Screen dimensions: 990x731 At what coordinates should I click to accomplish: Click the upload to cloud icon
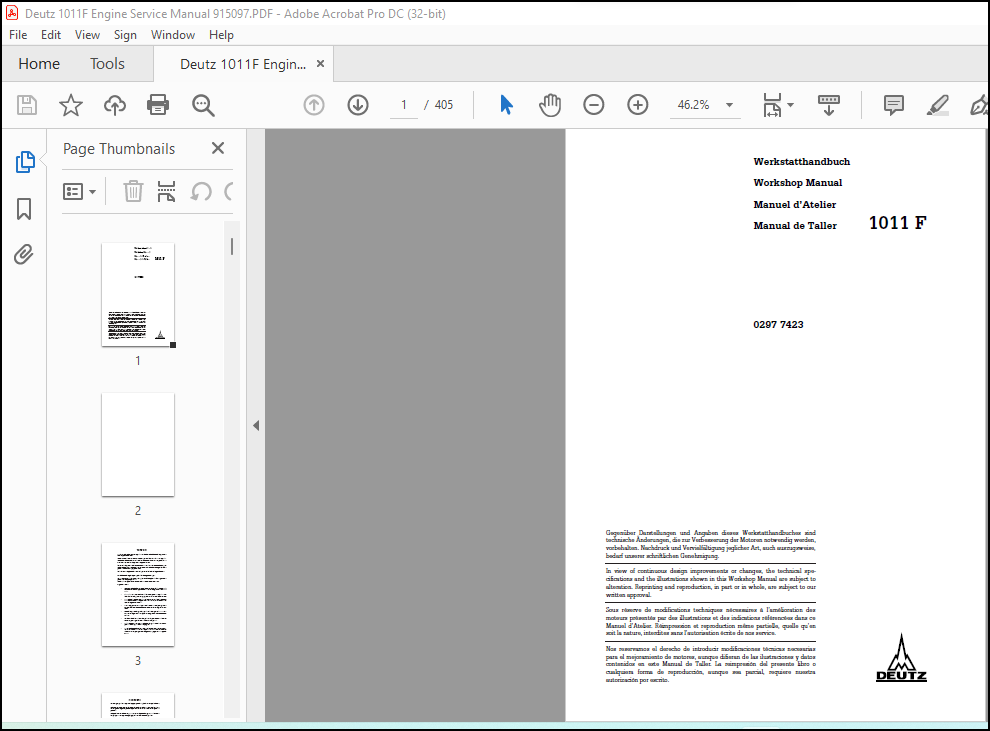(x=114, y=105)
